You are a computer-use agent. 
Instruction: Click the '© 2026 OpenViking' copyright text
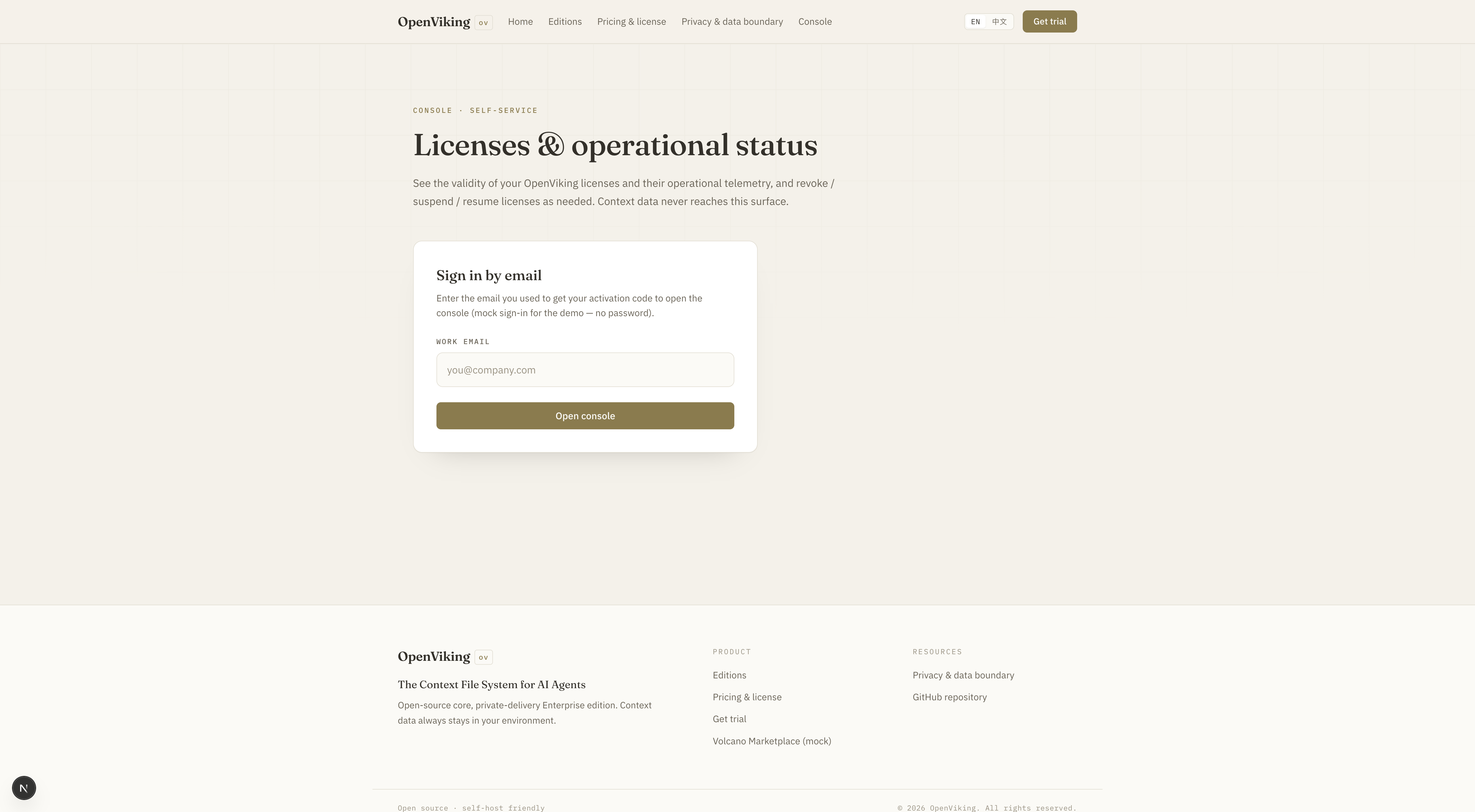(x=987, y=808)
